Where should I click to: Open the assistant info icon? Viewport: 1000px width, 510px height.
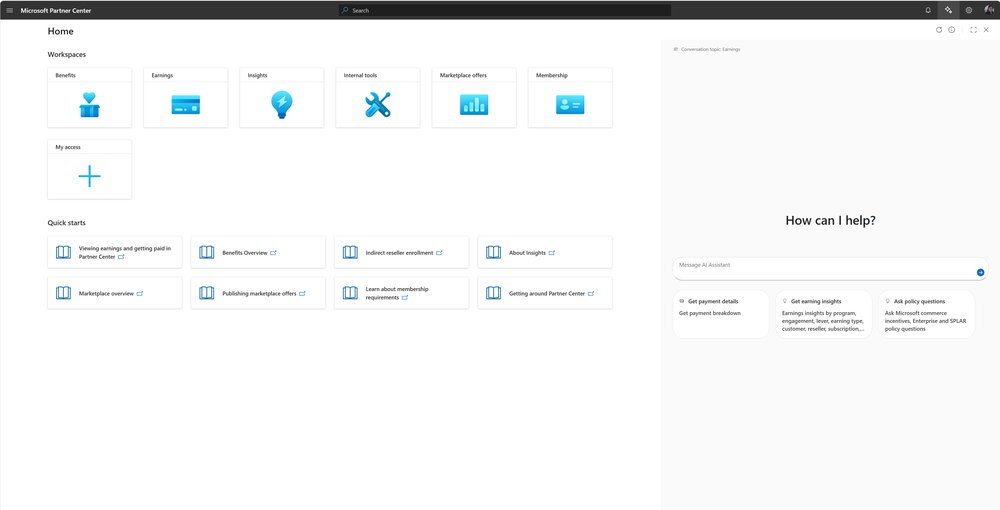click(x=952, y=30)
